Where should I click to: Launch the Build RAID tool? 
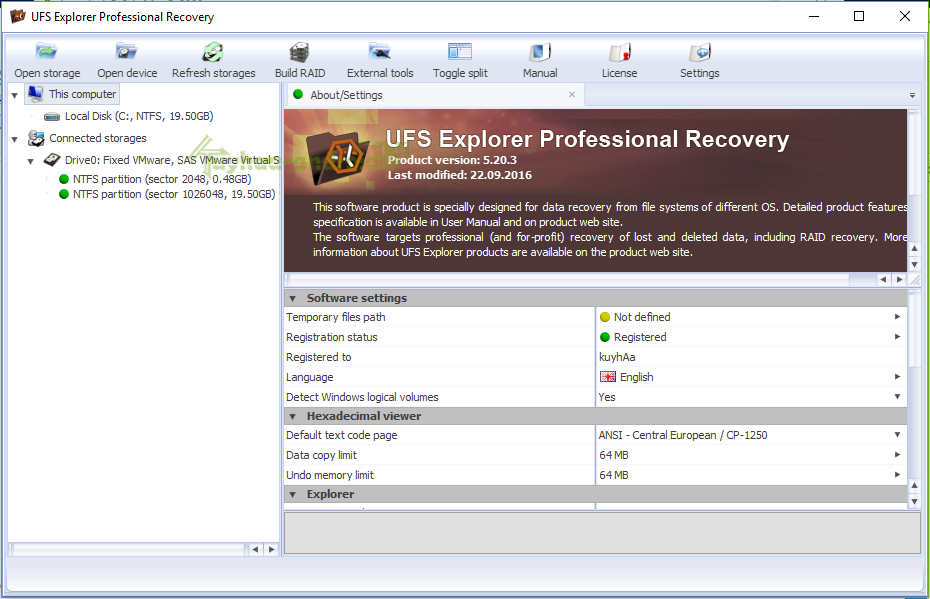tap(300, 60)
